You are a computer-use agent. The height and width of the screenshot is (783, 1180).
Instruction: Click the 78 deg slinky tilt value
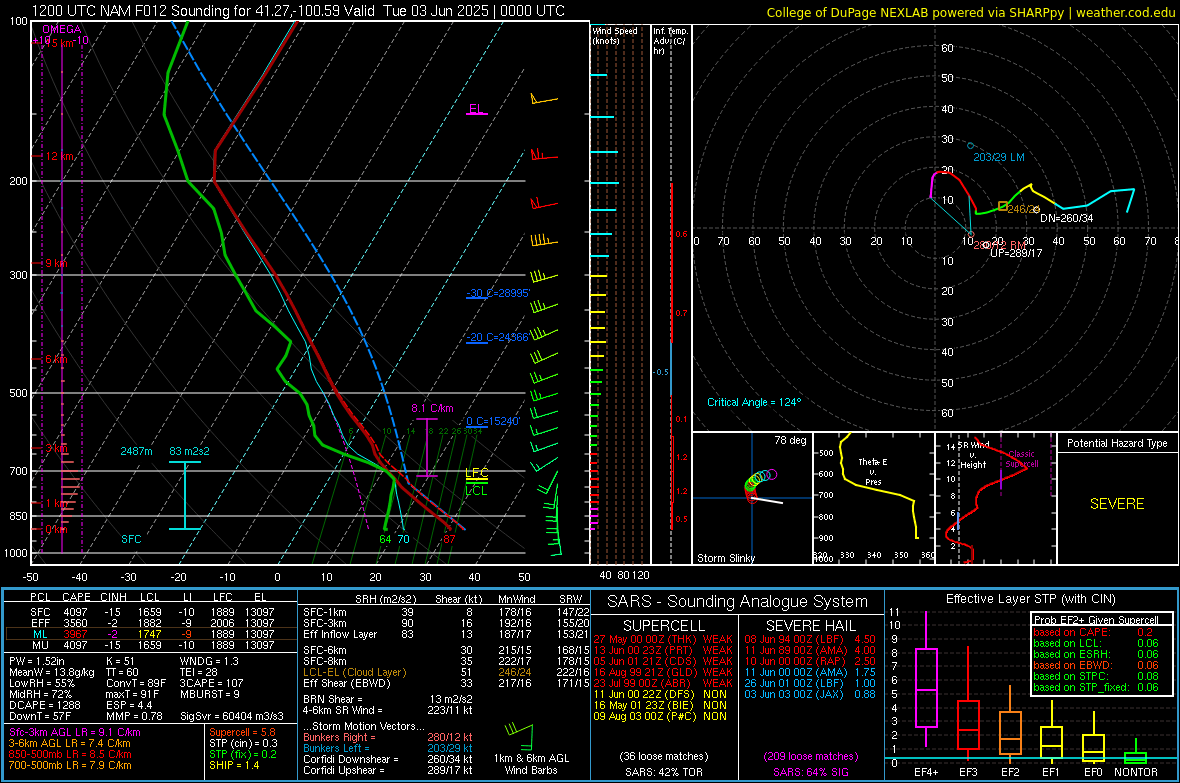[790, 440]
